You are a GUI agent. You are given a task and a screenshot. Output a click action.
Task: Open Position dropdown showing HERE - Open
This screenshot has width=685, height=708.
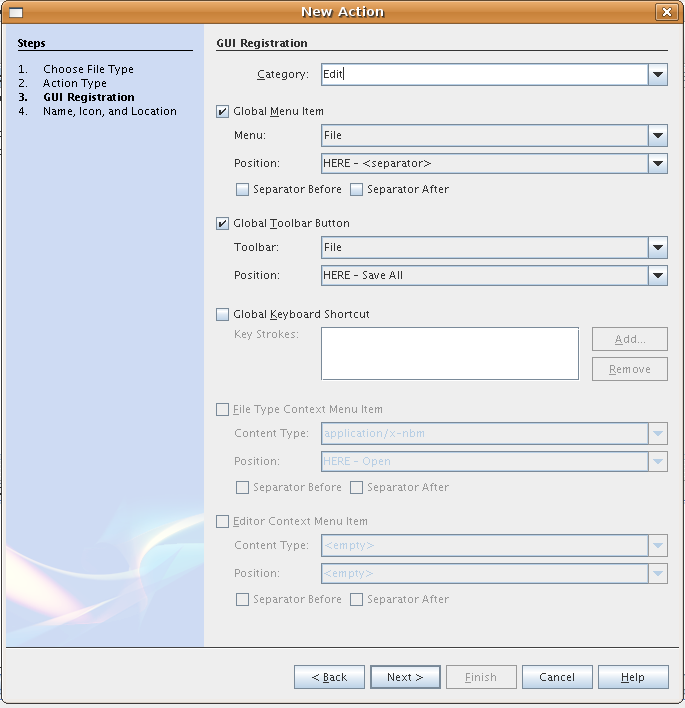(x=494, y=461)
